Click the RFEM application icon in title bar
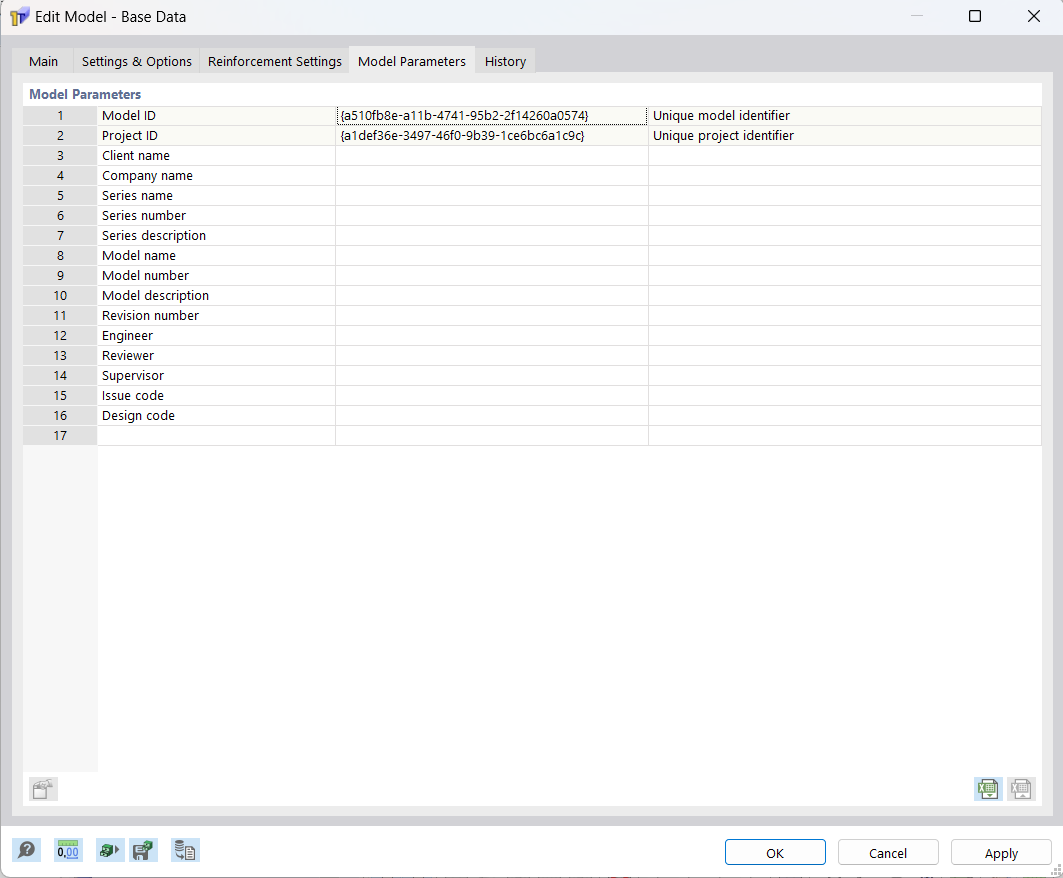 pos(17,16)
